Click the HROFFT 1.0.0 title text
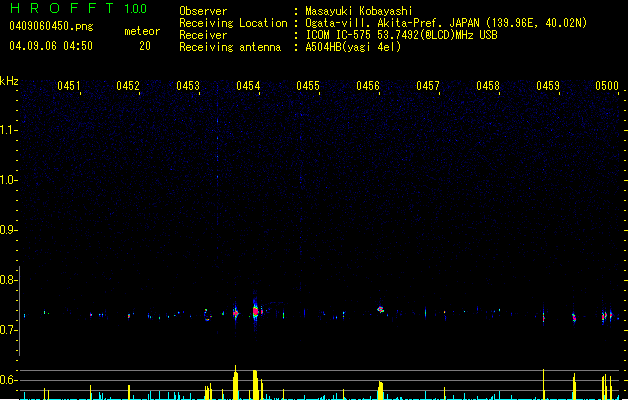 (x=79, y=8)
